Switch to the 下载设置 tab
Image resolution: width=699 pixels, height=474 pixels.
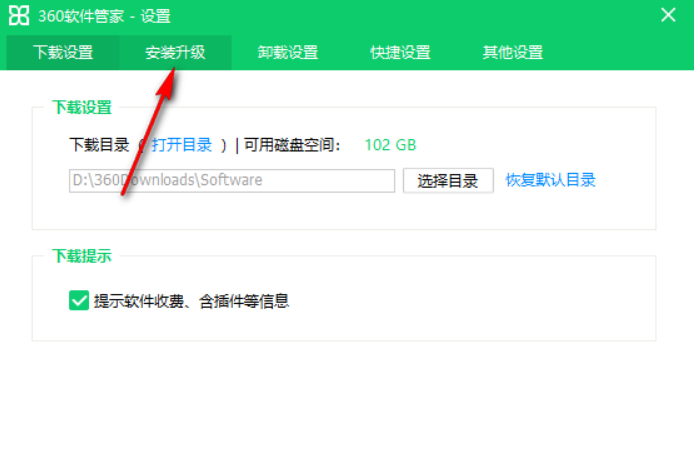pos(63,53)
